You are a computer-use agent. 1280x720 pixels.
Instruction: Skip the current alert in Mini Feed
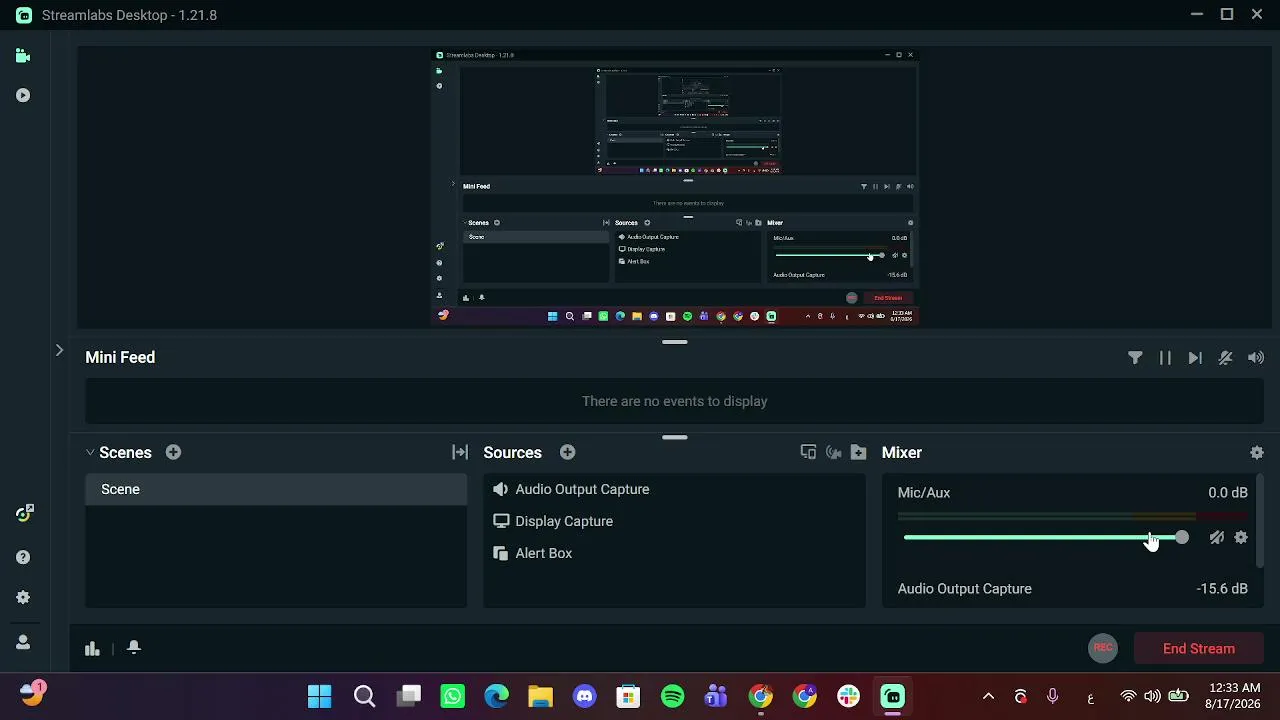(x=1195, y=357)
